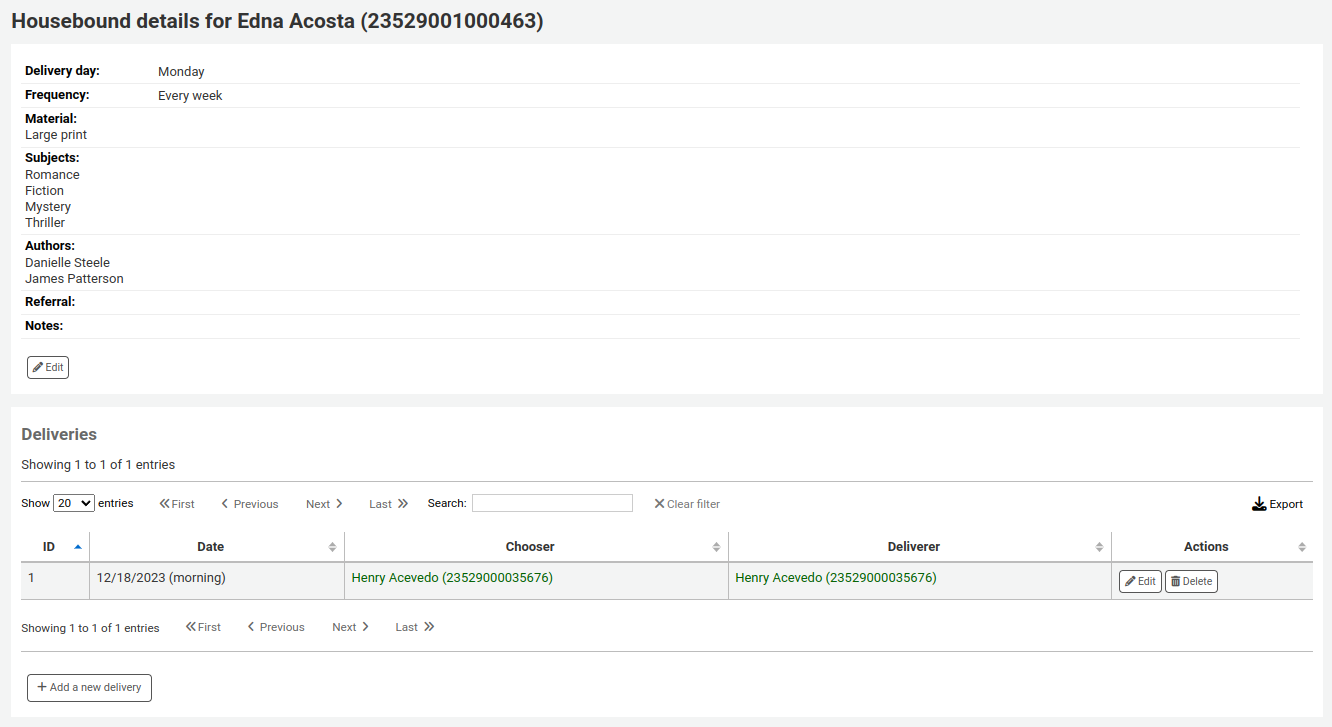The image size is (1332, 727).
Task: Open Henry Acevedo chooser link
Action: click(x=452, y=578)
